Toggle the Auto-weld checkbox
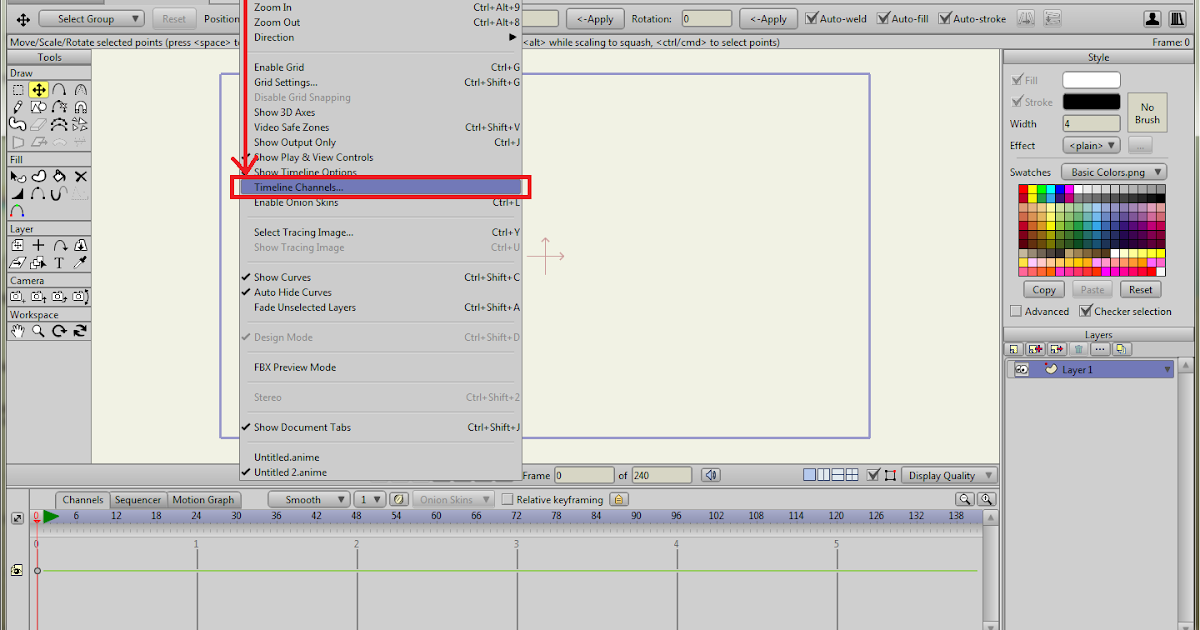 point(812,18)
